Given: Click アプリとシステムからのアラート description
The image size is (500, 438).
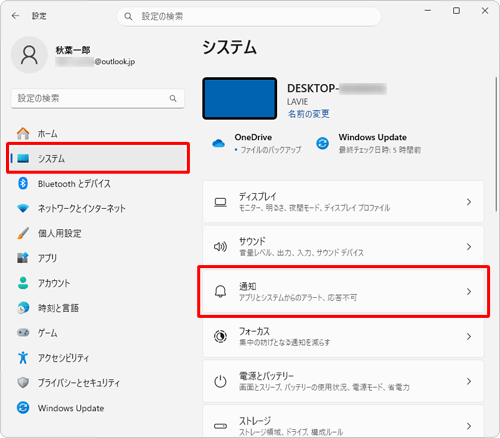Looking at the screenshot, I should 298,297.
